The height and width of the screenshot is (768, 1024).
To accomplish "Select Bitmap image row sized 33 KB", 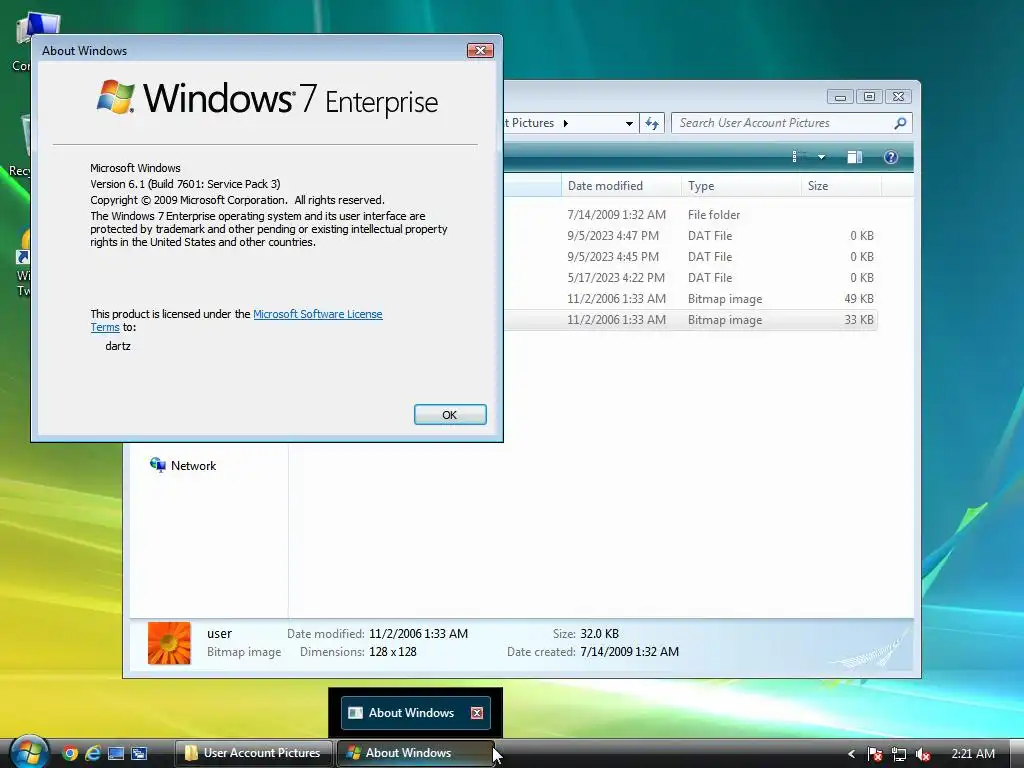I will [690, 320].
